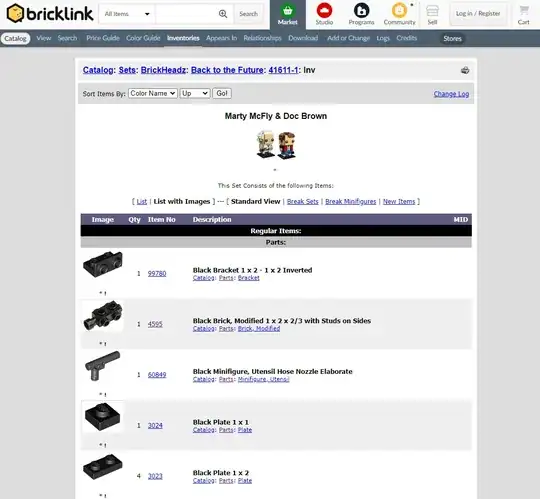Click the magnifier zoom search icon
Image resolution: width=540 pixels, height=499 pixels.
pos(223,14)
